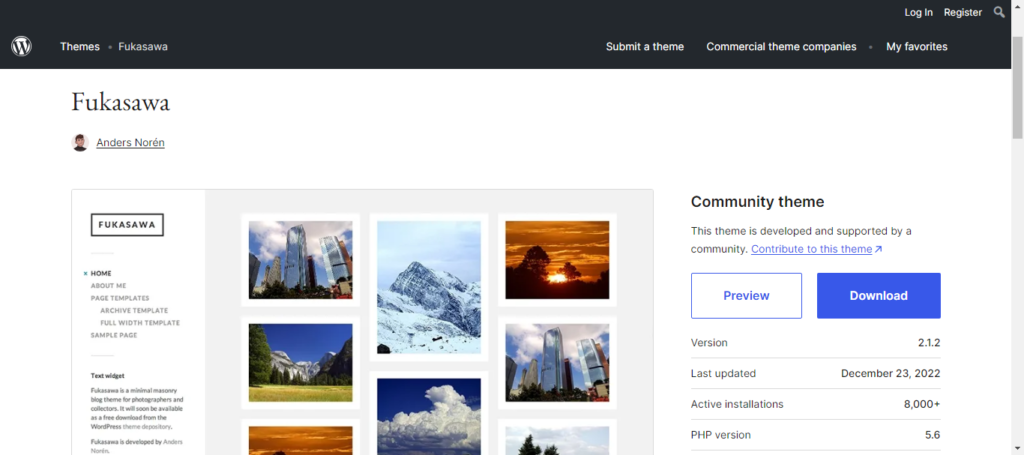Click HOME in the screenshot sidebar
Screen dimensions: 1024x455
pos(101,274)
